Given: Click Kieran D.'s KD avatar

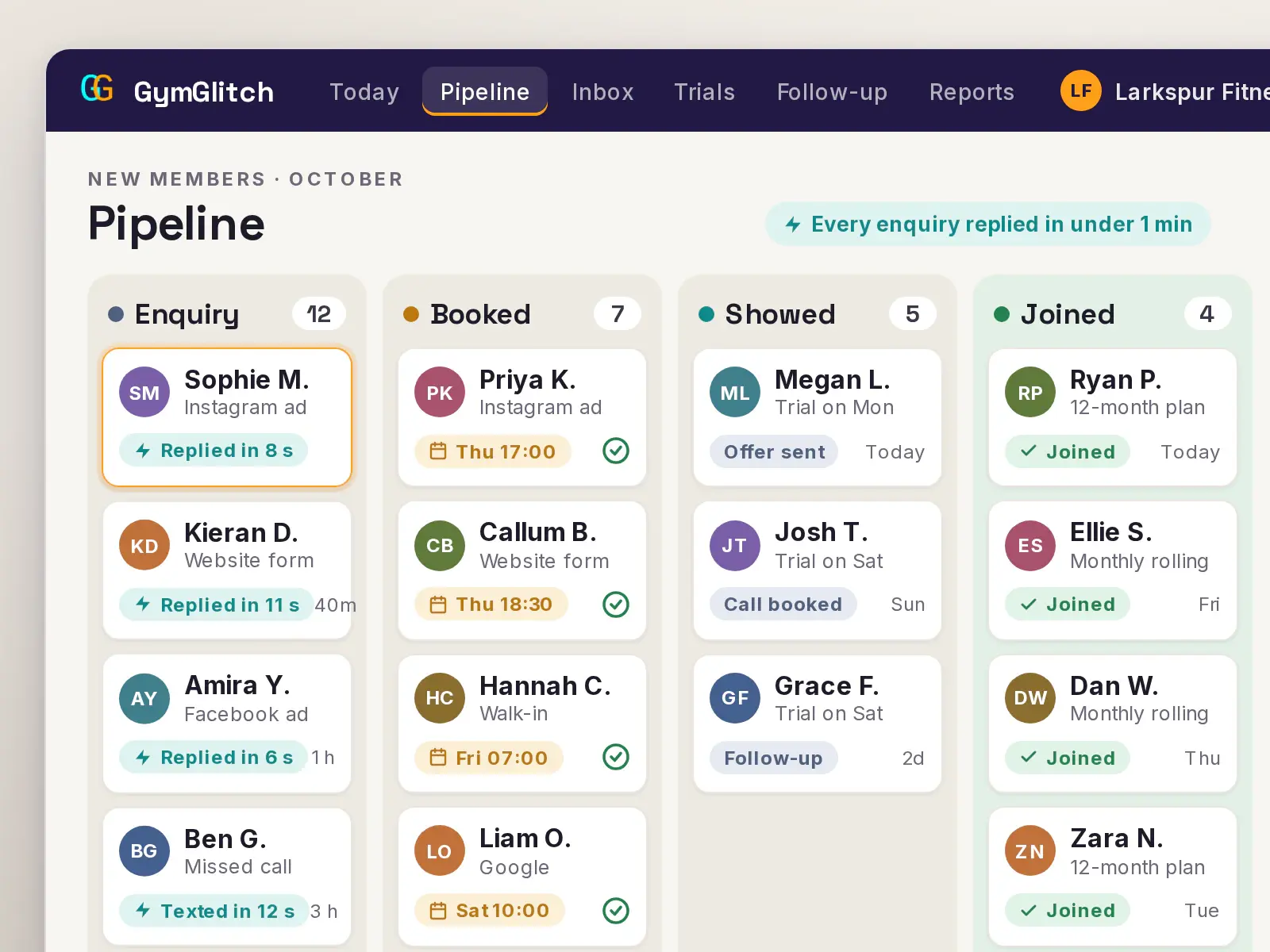Looking at the screenshot, I should pos(144,545).
